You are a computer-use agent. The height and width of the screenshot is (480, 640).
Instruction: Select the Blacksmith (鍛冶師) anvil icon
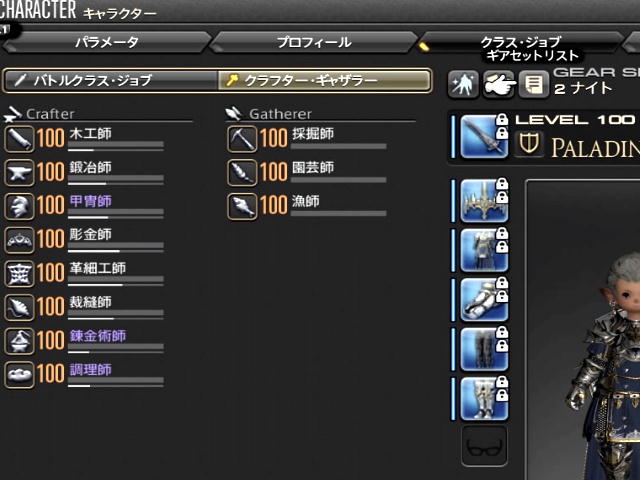(x=19, y=173)
